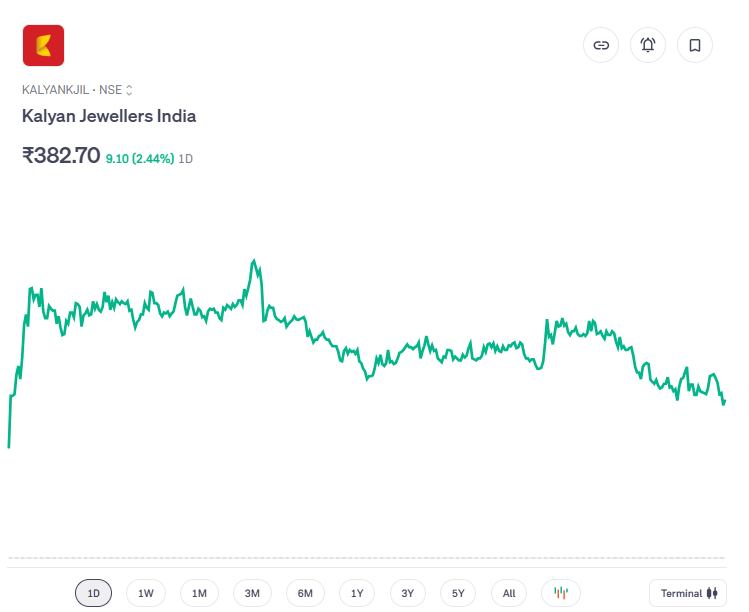This screenshot has height=612, width=749.
Task: Switch chart to 3M range
Action: point(252,593)
